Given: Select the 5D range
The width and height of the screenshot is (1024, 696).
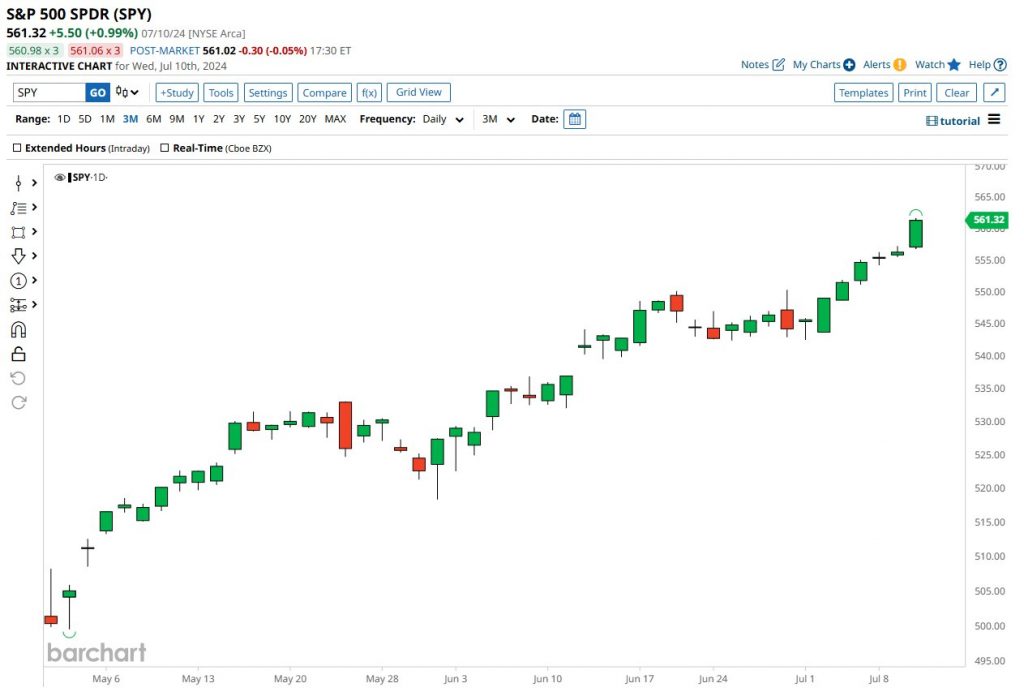Looking at the screenshot, I should tap(85, 119).
